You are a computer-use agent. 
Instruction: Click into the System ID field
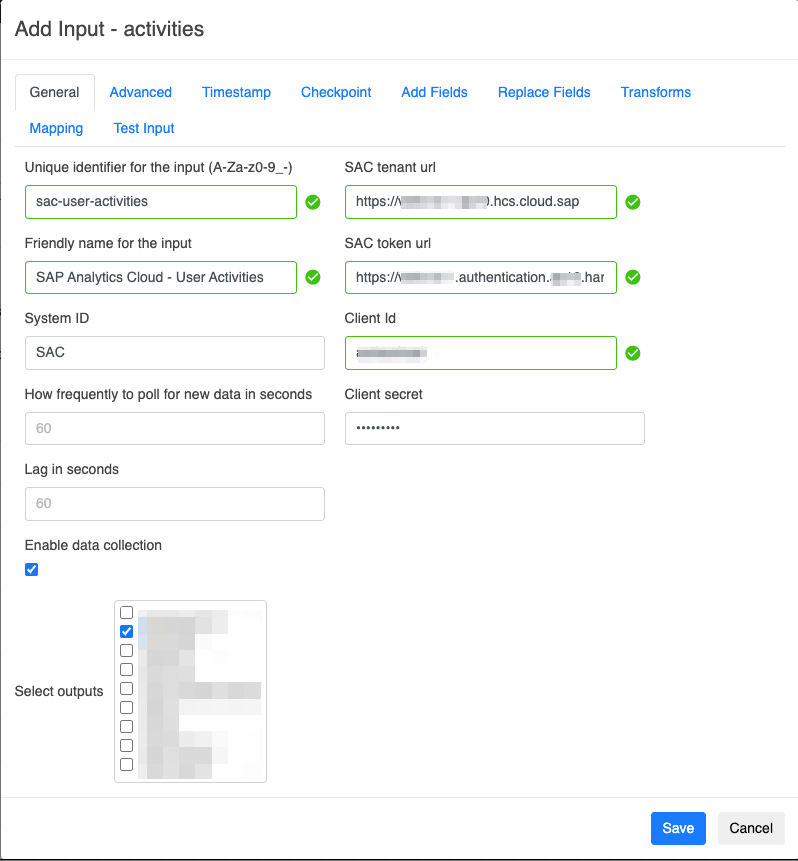pyautogui.click(x=175, y=353)
